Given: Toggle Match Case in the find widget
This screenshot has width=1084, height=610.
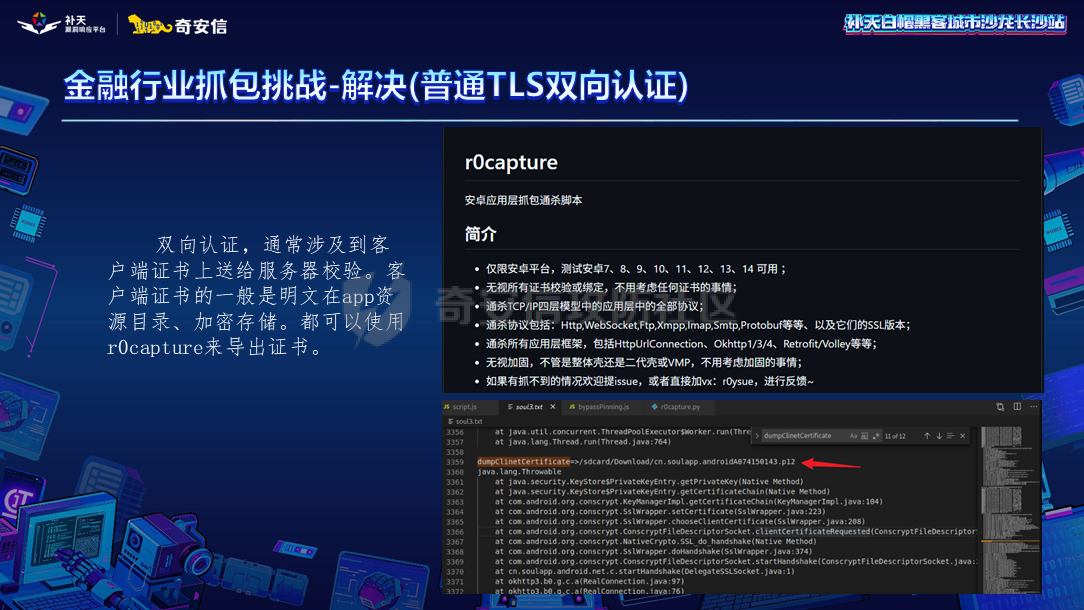Looking at the screenshot, I should 853,436.
